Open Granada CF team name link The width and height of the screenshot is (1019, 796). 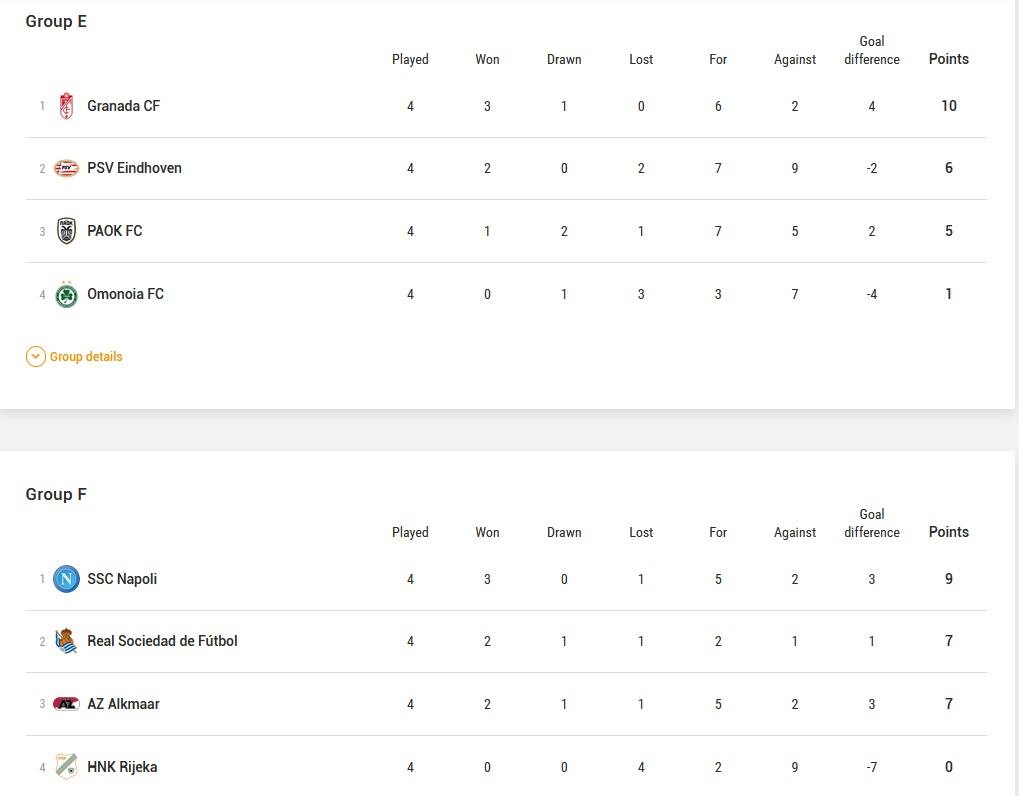click(123, 106)
